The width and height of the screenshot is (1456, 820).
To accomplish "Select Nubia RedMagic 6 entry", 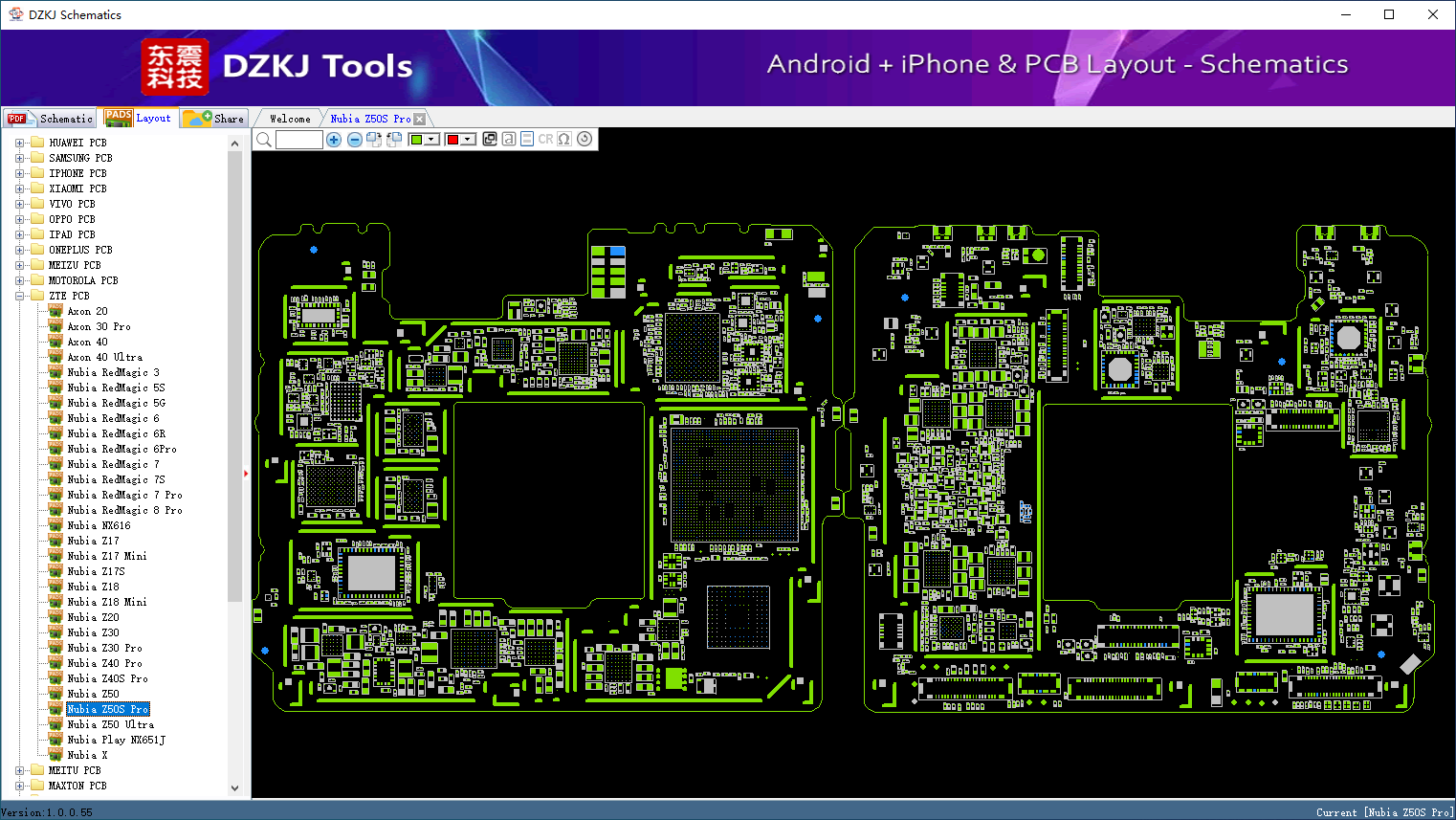I will (113, 418).
